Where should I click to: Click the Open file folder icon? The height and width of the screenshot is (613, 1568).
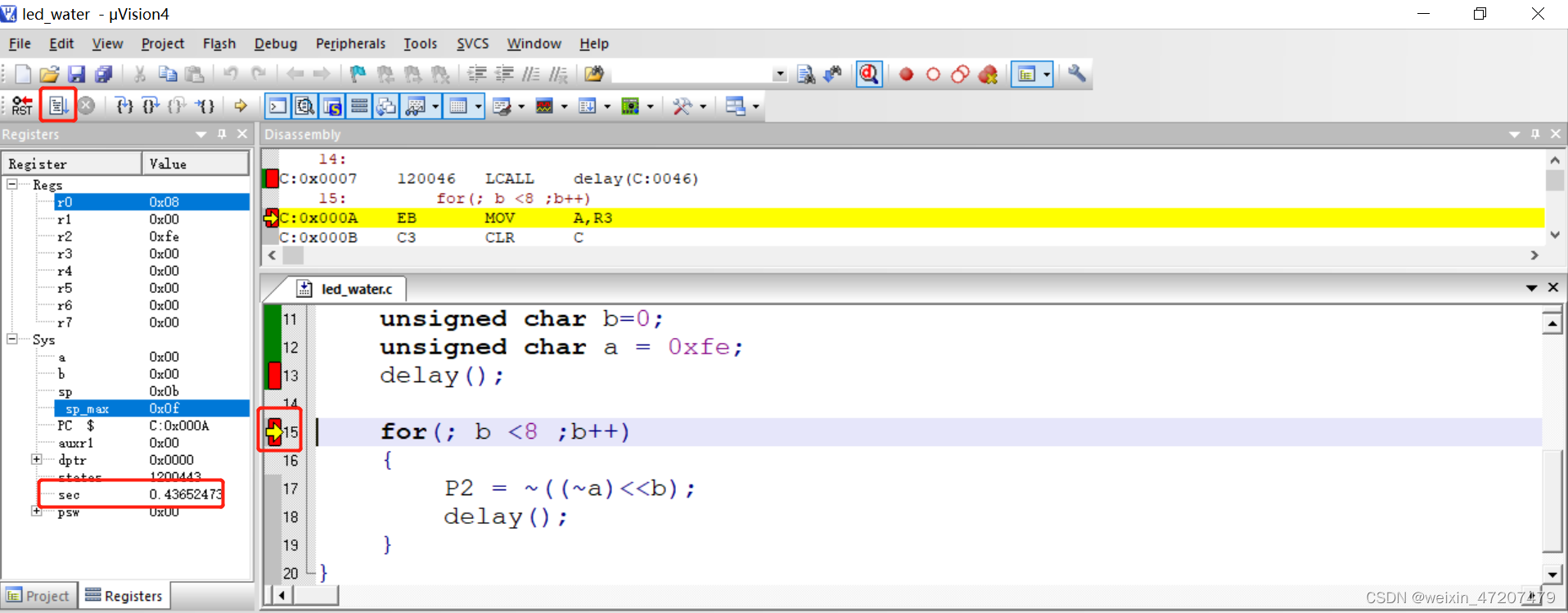49,74
